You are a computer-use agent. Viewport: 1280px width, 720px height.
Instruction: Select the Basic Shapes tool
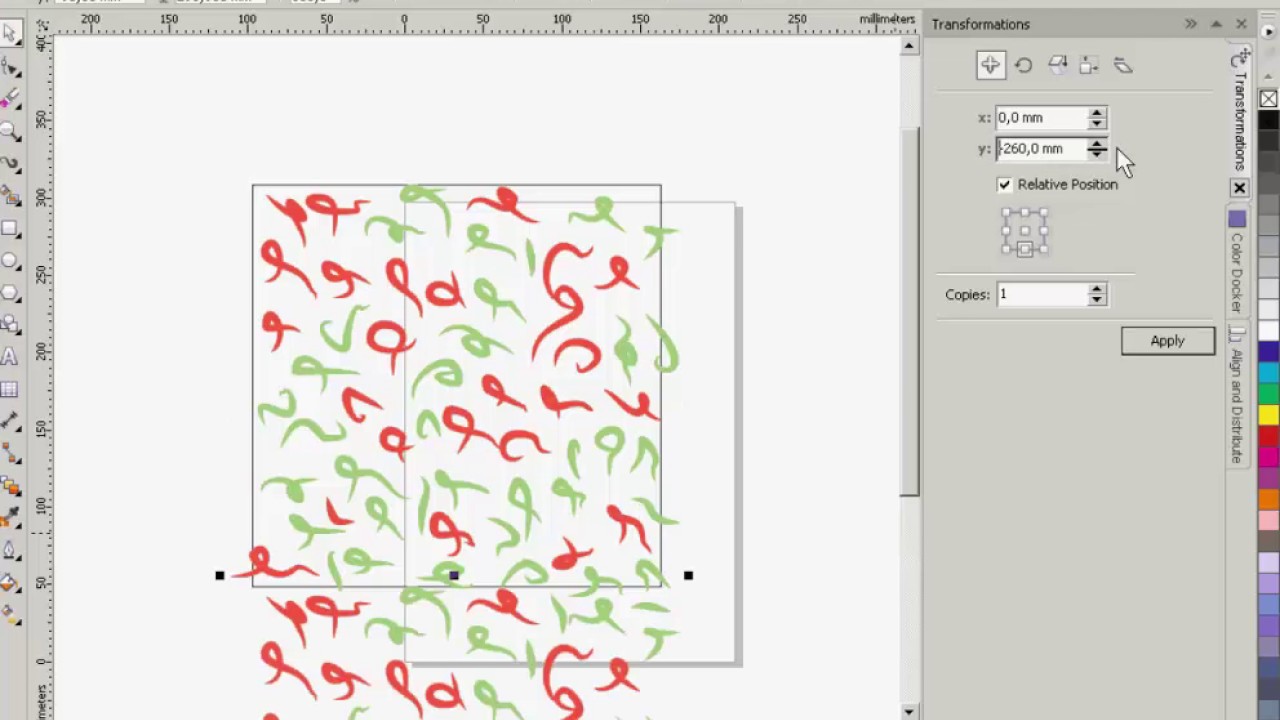[x=10, y=324]
